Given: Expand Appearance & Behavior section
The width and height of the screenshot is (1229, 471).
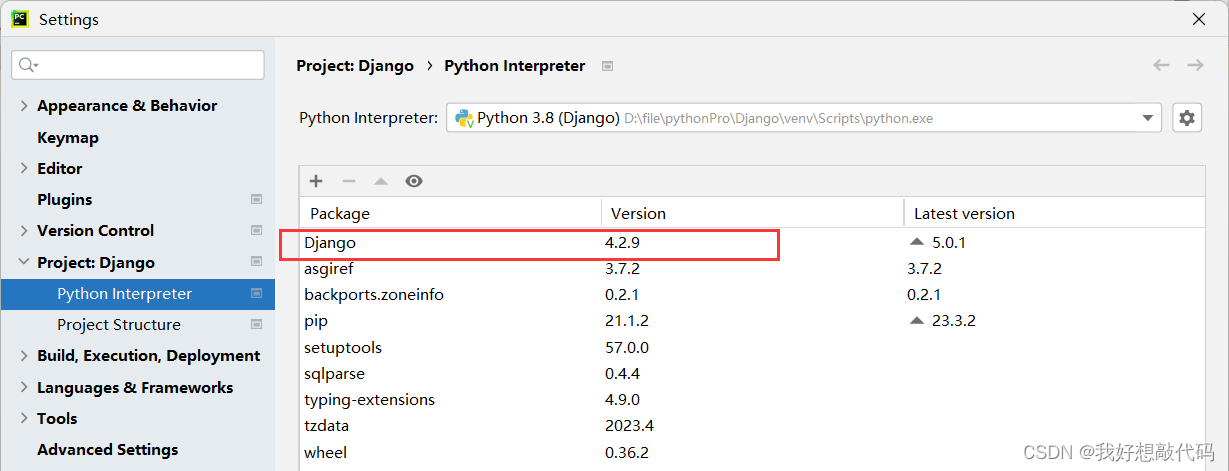Looking at the screenshot, I should pos(24,106).
